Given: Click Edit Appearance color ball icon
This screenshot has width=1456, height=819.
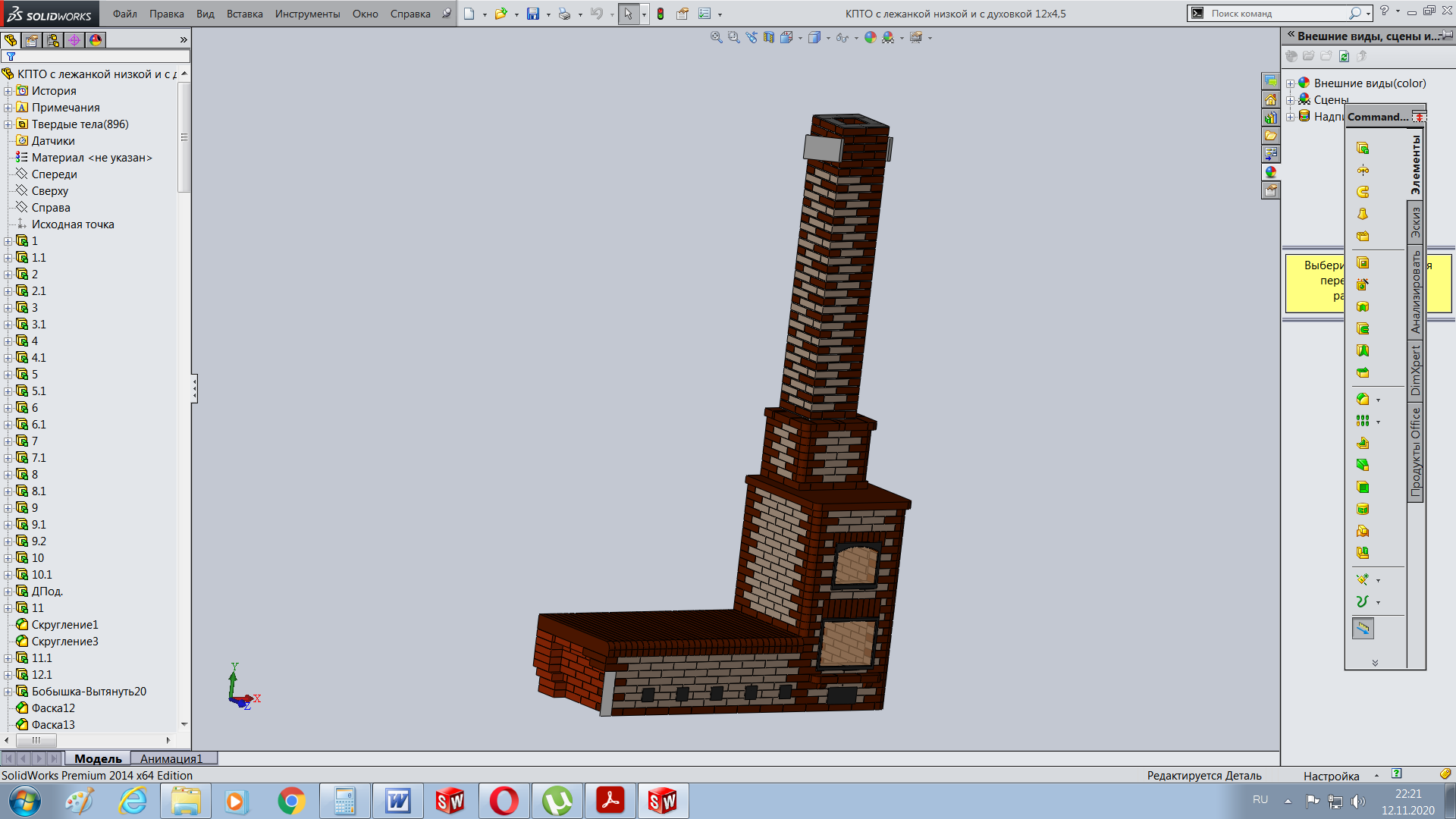Looking at the screenshot, I should point(871,37).
